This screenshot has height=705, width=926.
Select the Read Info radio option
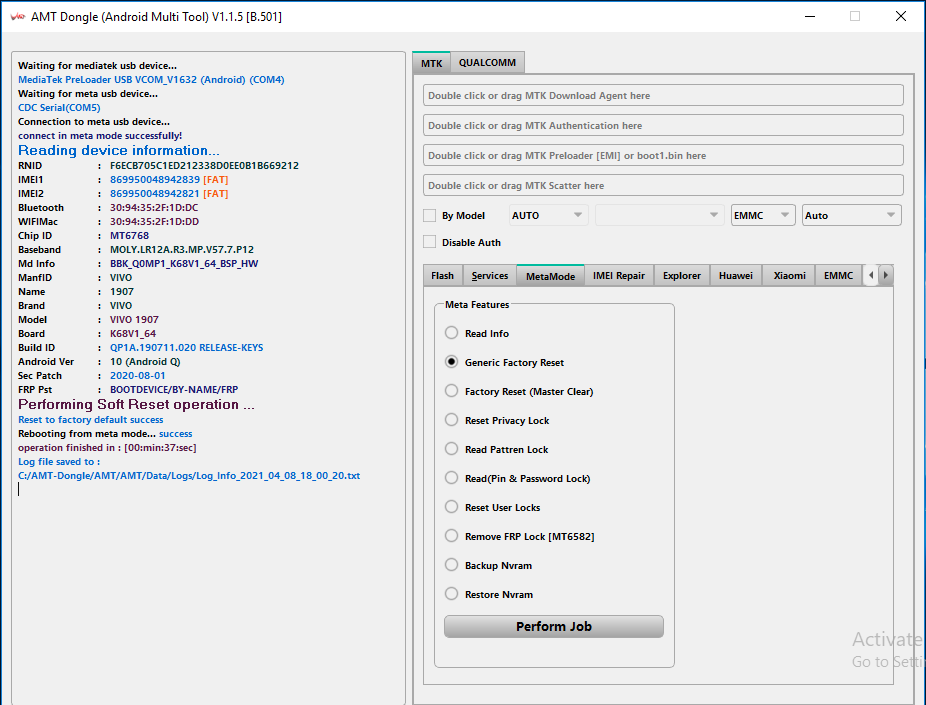point(452,333)
